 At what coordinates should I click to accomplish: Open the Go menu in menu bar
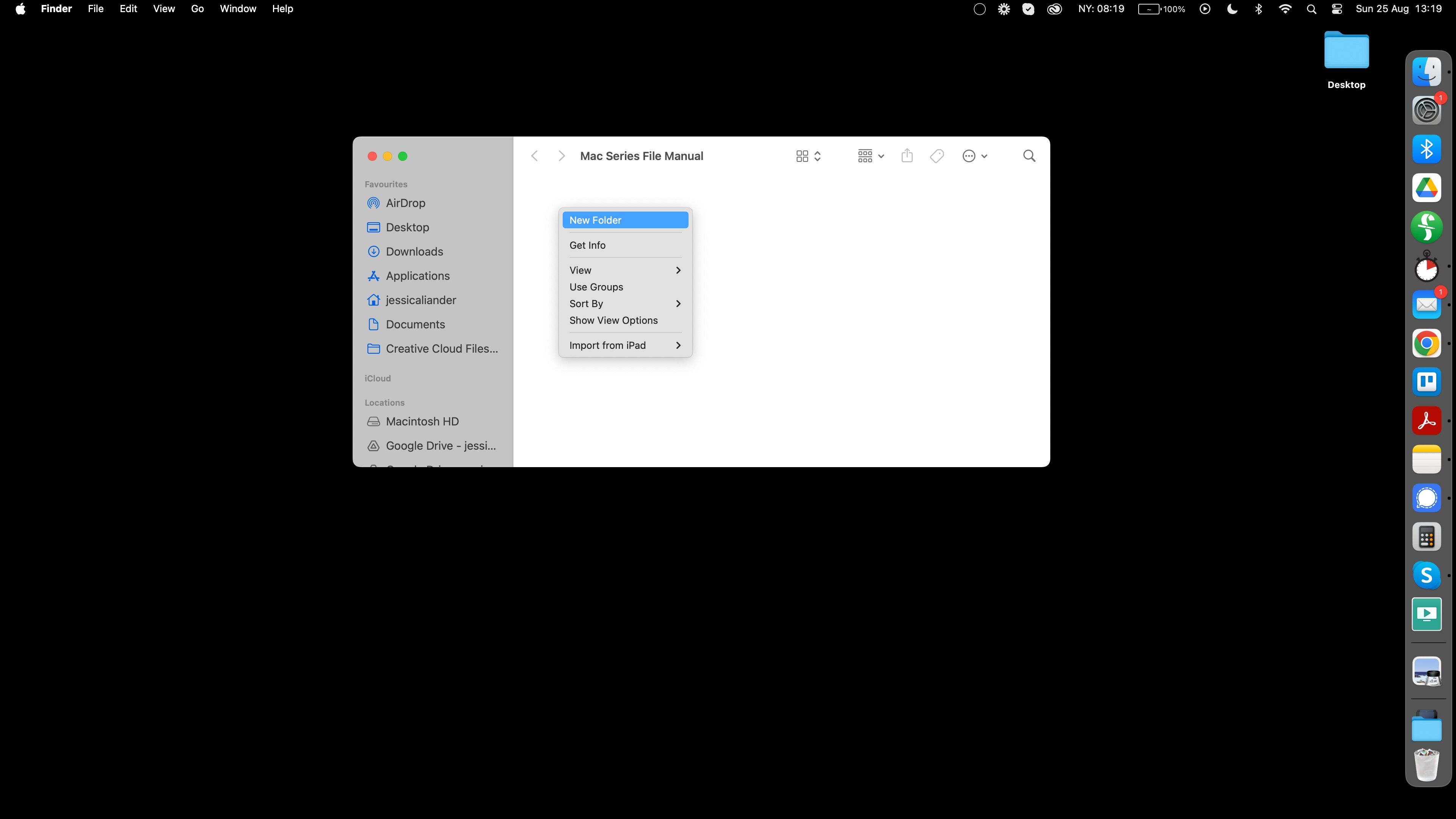coord(197,9)
